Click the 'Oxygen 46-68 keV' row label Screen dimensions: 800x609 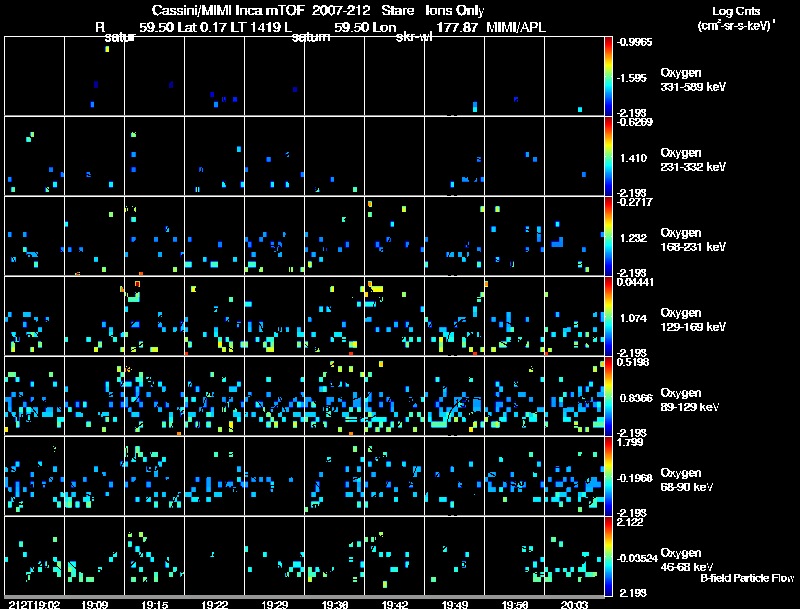687,560
